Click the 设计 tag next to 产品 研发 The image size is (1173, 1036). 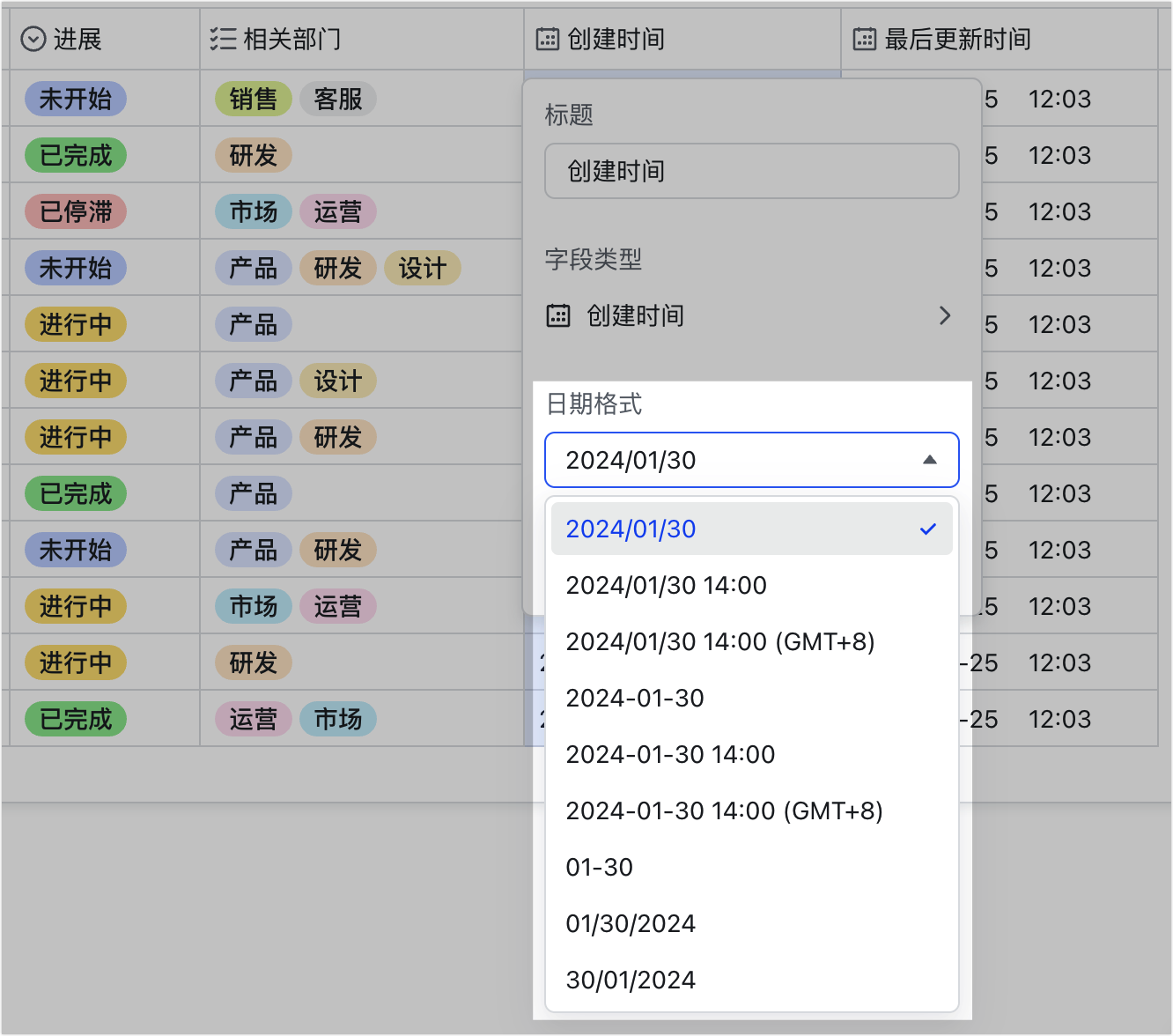(x=423, y=268)
